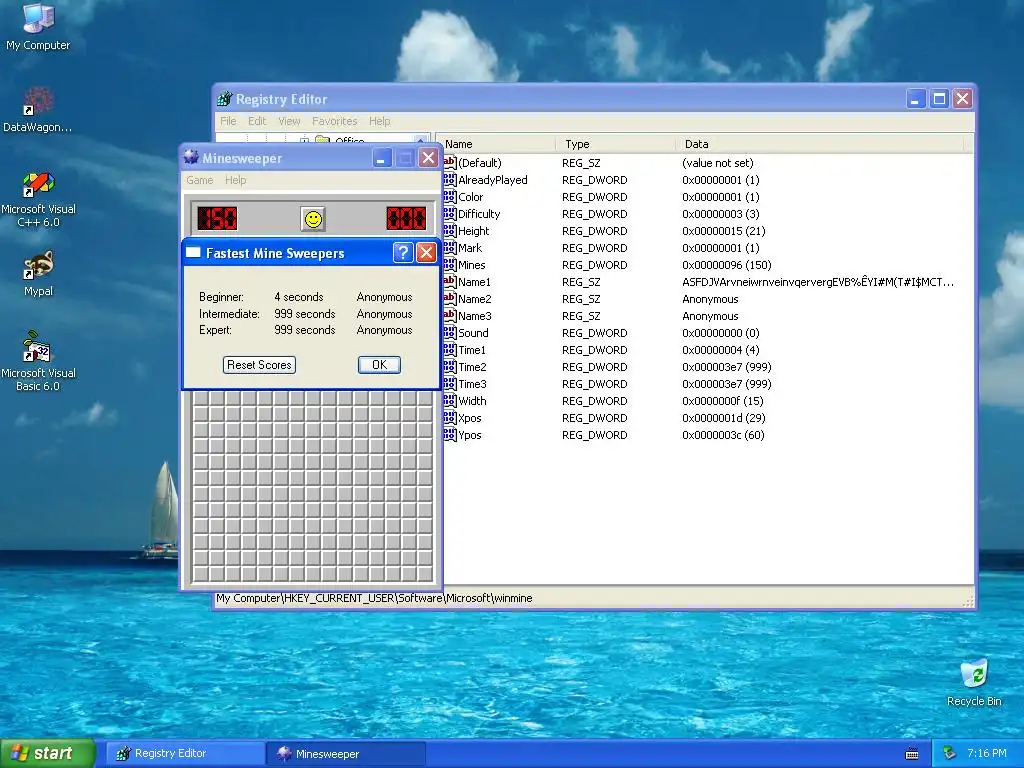Click the Minesweeper timer display

pyautogui.click(x=406, y=219)
